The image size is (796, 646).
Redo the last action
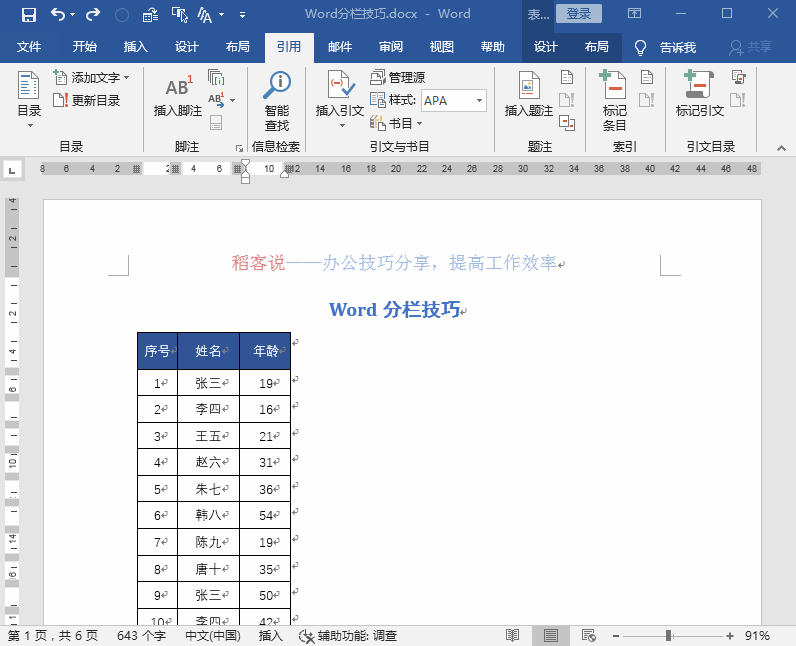tap(92, 14)
